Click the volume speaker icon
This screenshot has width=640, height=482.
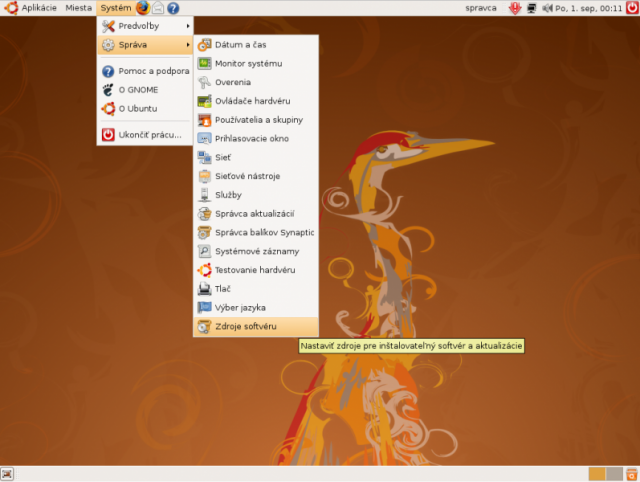click(547, 8)
